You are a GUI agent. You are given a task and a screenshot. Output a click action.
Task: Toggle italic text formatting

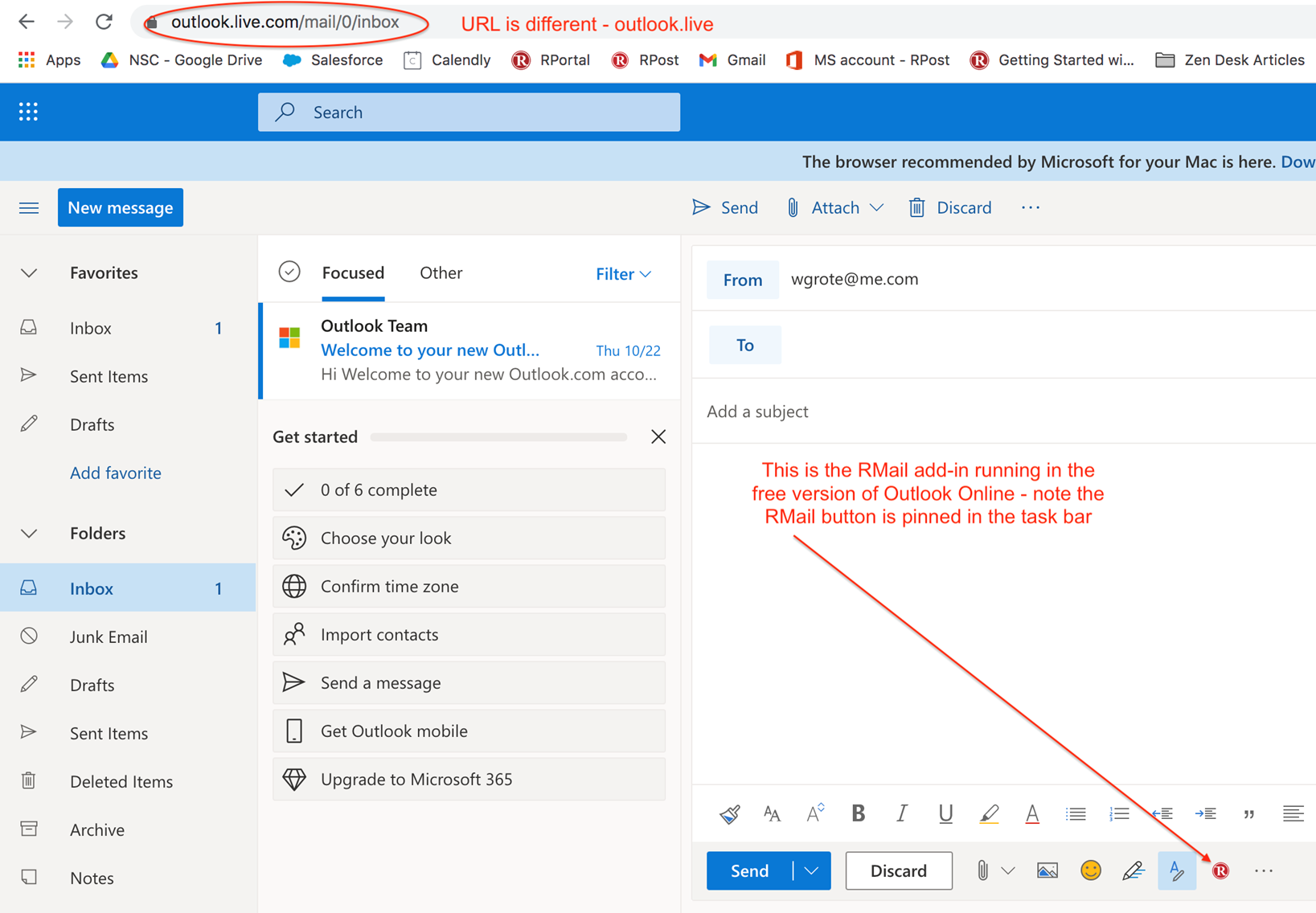click(x=901, y=813)
